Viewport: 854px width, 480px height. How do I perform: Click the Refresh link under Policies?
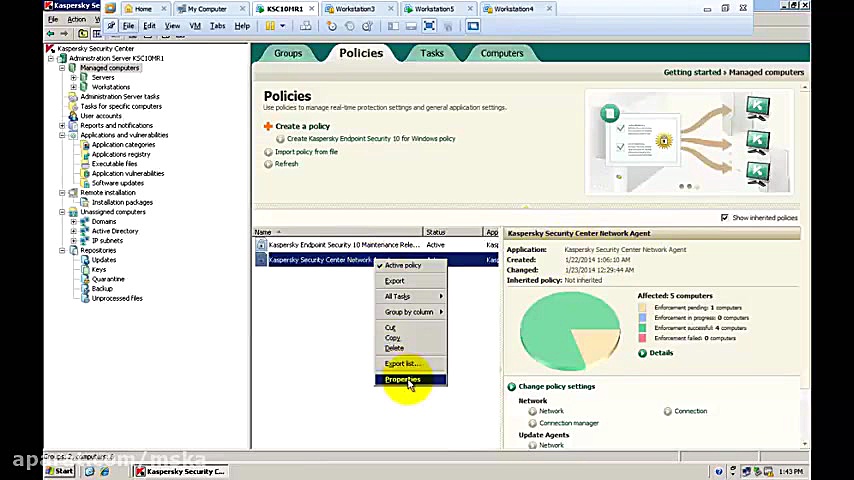click(x=286, y=164)
